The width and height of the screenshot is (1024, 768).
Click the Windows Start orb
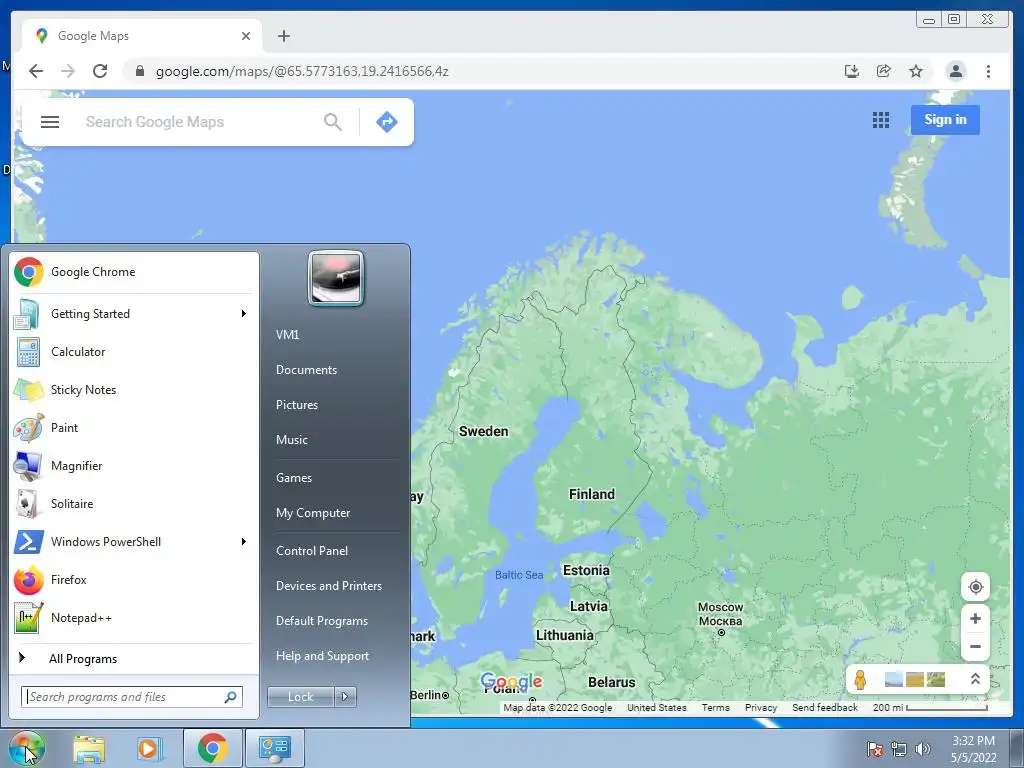click(26, 748)
